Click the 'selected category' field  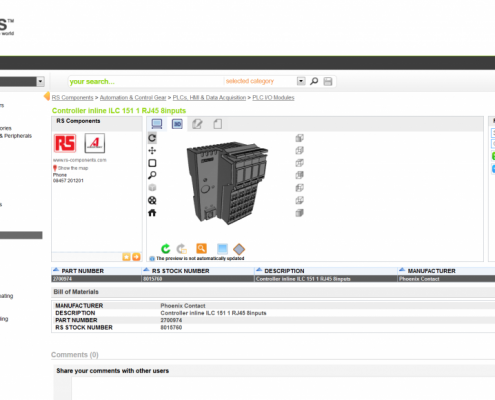click(261, 81)
